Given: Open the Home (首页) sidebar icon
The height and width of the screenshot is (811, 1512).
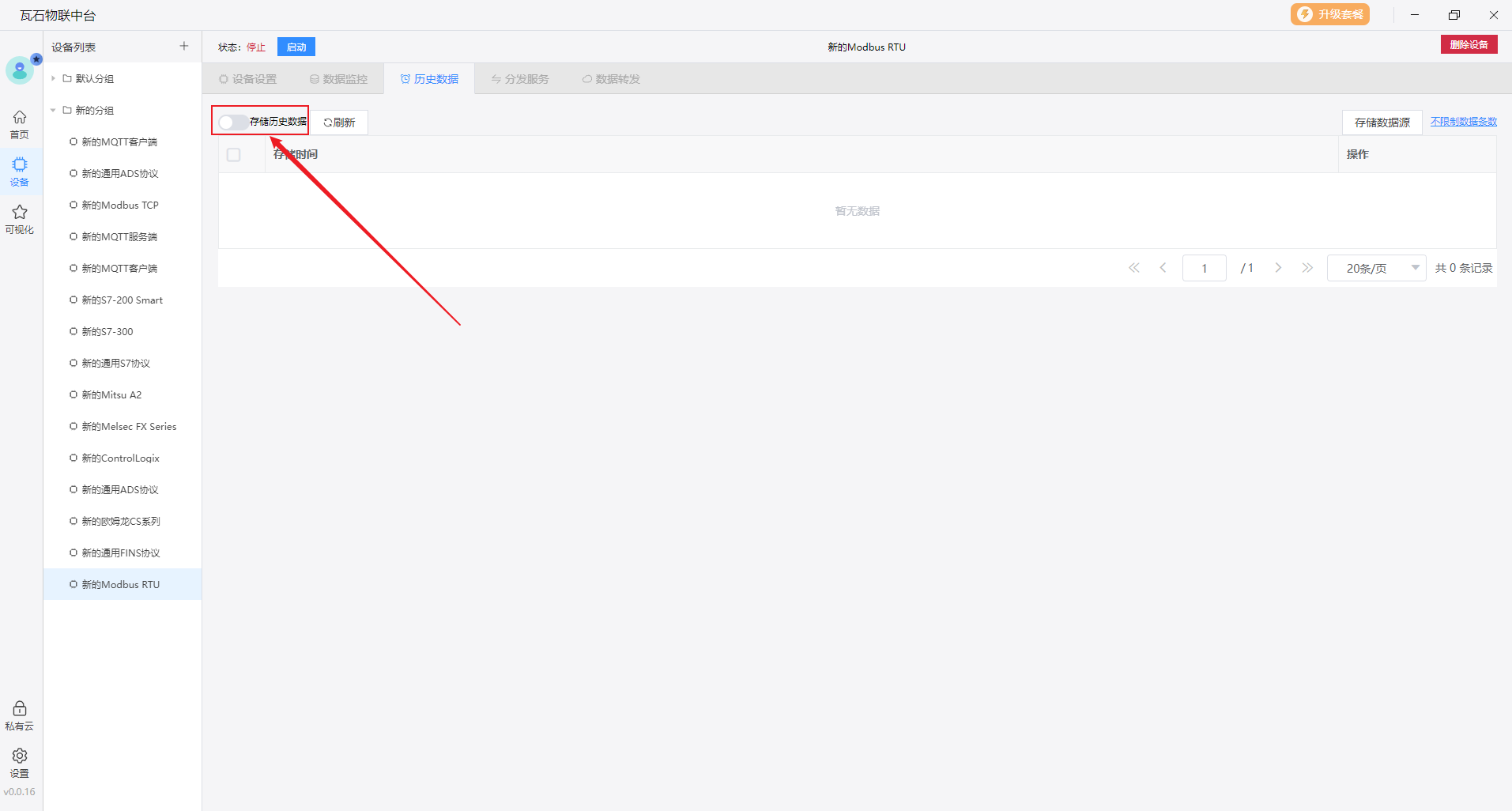Looking at the screenshot, I should [x=20, y=124].
